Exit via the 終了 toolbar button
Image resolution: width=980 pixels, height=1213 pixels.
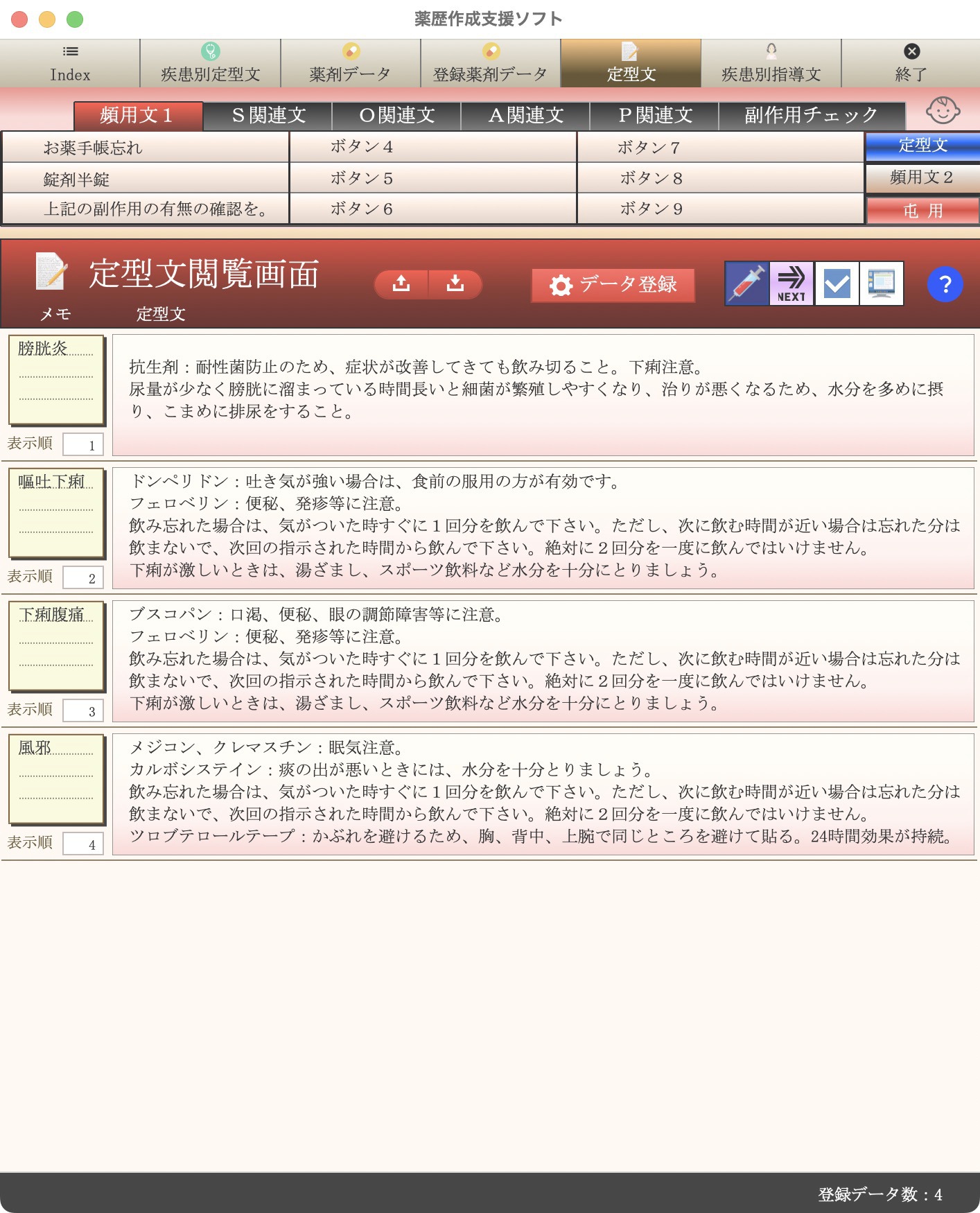[x=911, y=63]
